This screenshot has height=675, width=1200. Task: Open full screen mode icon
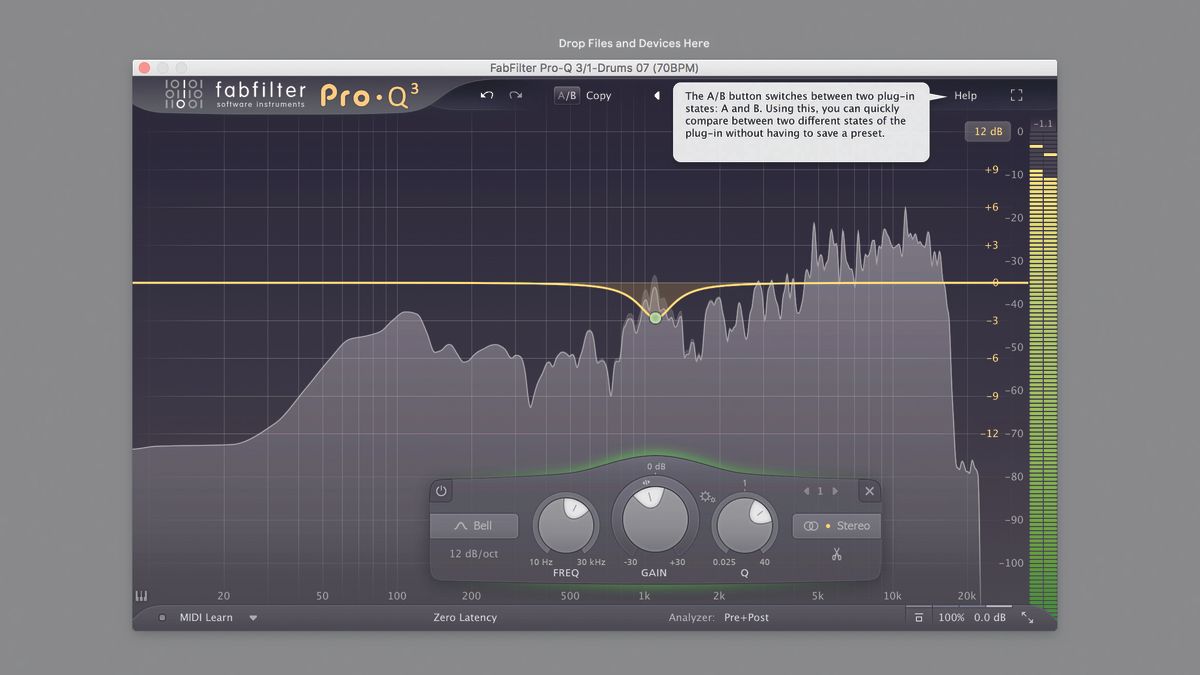(1017, 95)
